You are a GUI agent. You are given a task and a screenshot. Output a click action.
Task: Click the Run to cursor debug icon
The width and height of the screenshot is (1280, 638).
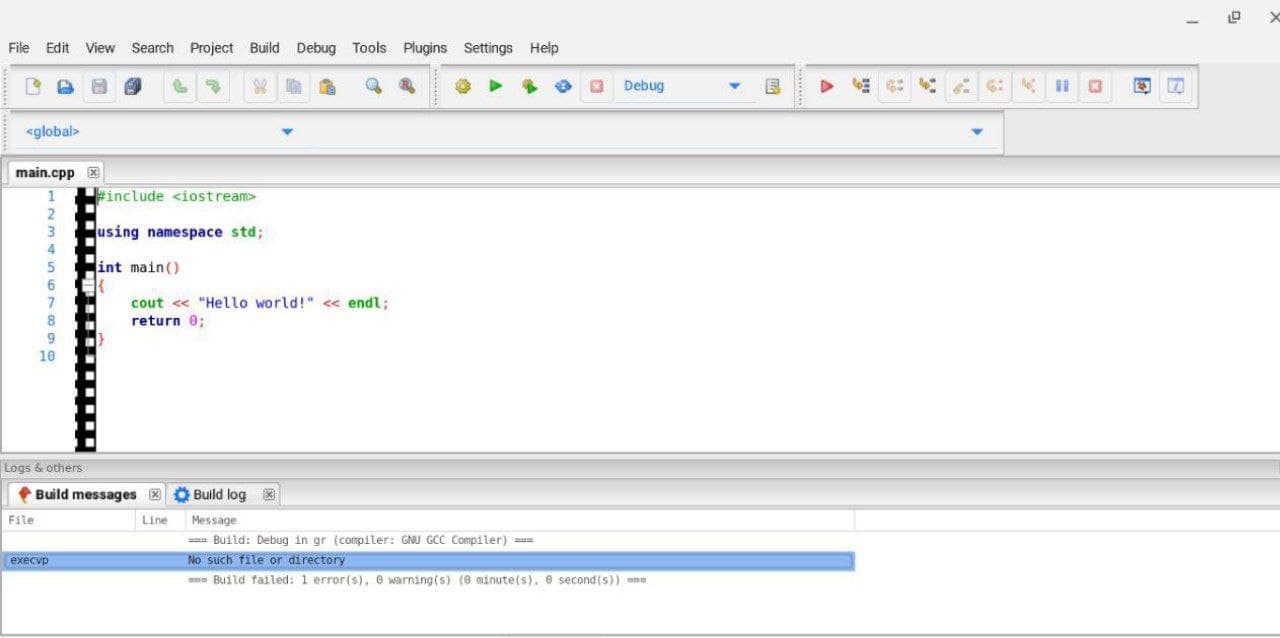click(861, 86)
